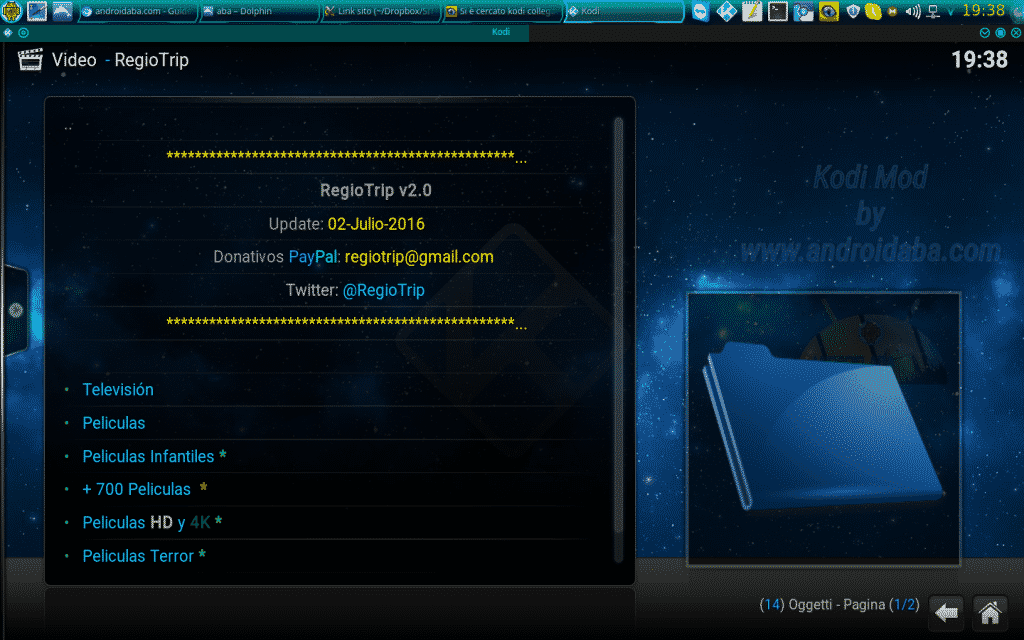
Task: Open the Android application launcher menu
Action: [11, 11]
